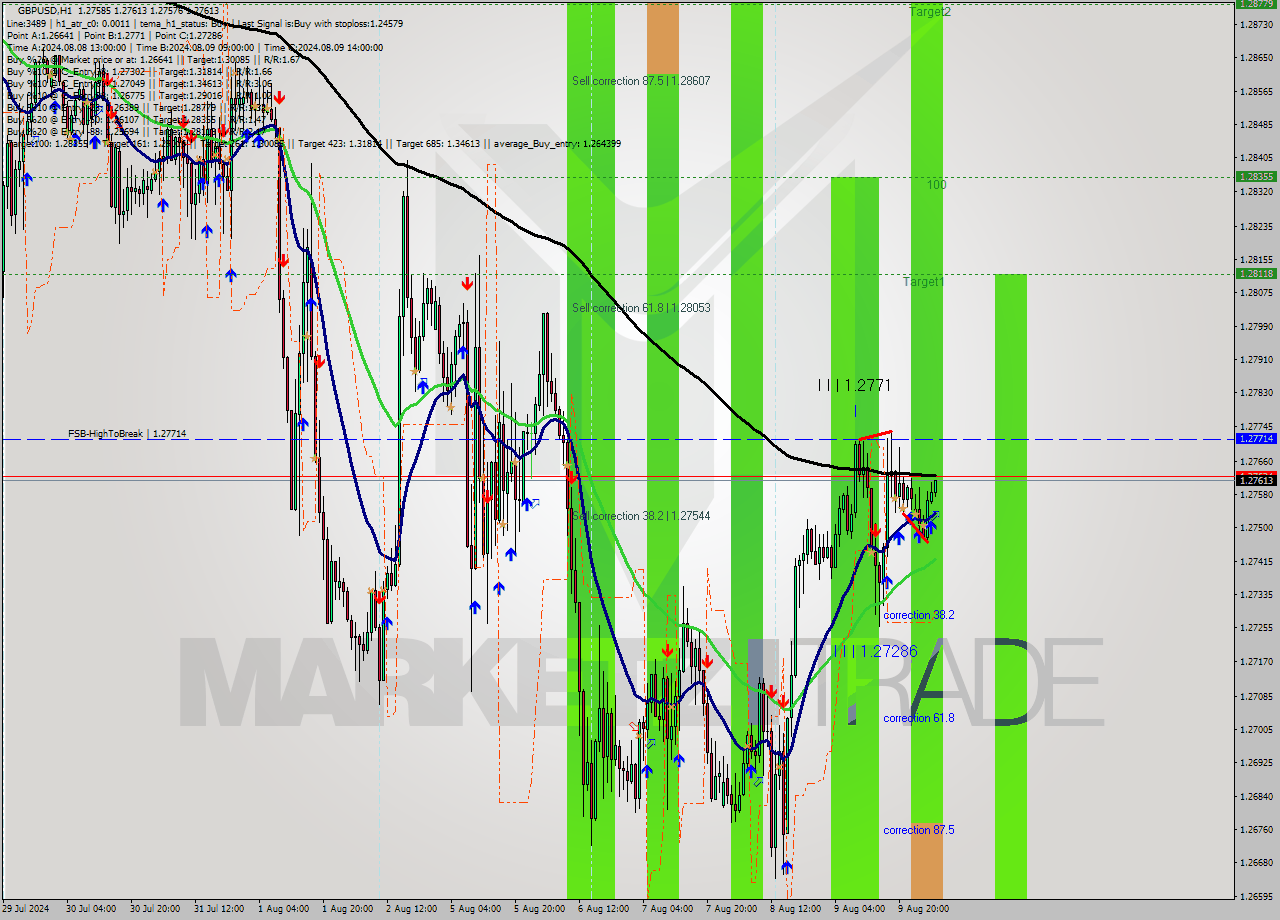Image resolution: width=1280 pixels, height=920 pixels.
Task: Click the 1.28075 price axis label
Action: [x=1255, y=292]
